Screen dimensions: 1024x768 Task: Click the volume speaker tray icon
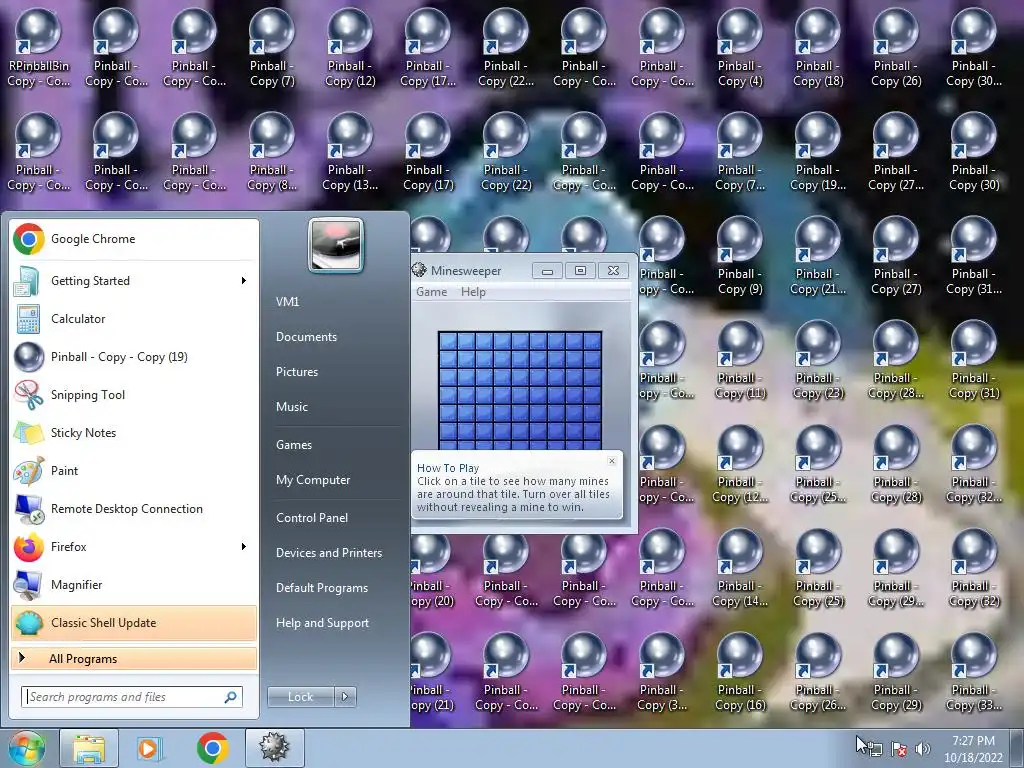(x=923, y=749)
